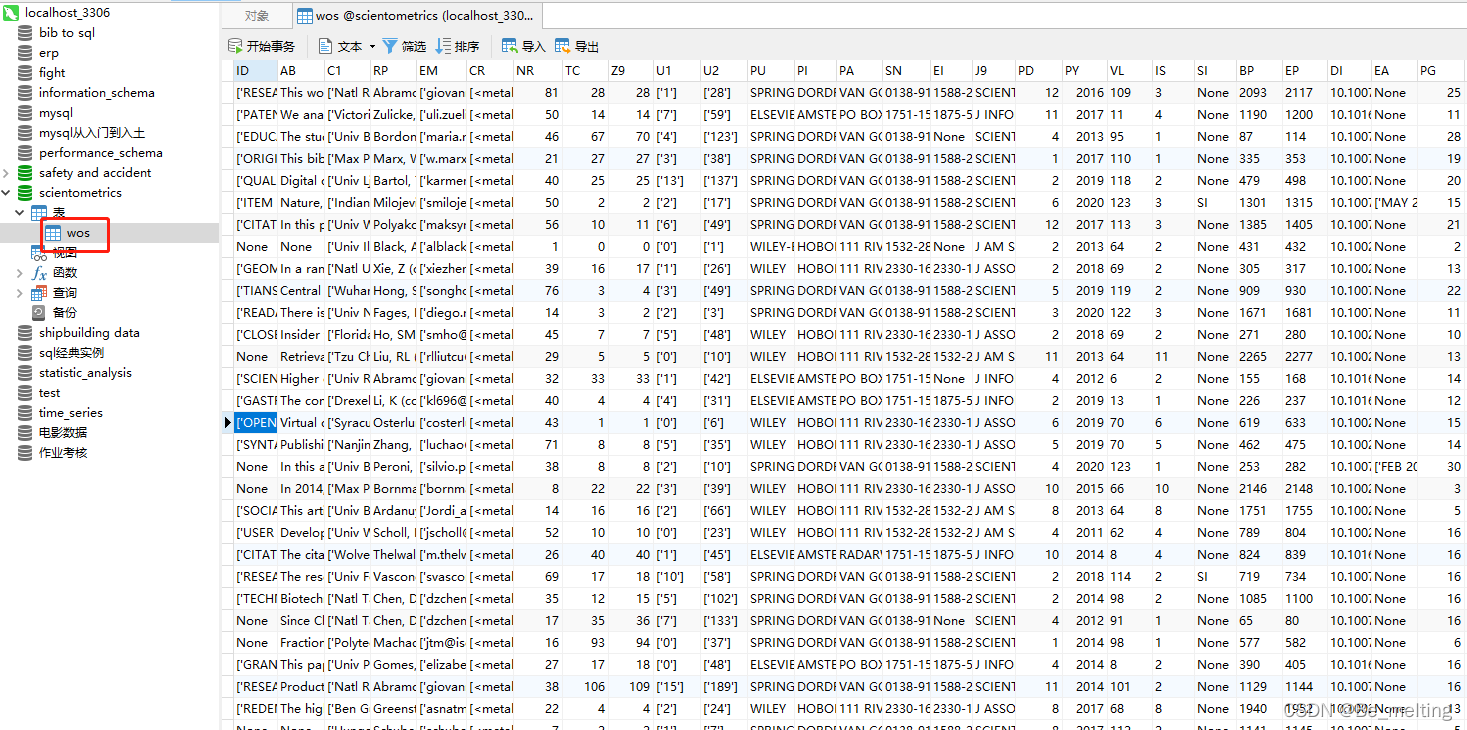Select the test database
1467x730 pixels.
click(50, 393)
